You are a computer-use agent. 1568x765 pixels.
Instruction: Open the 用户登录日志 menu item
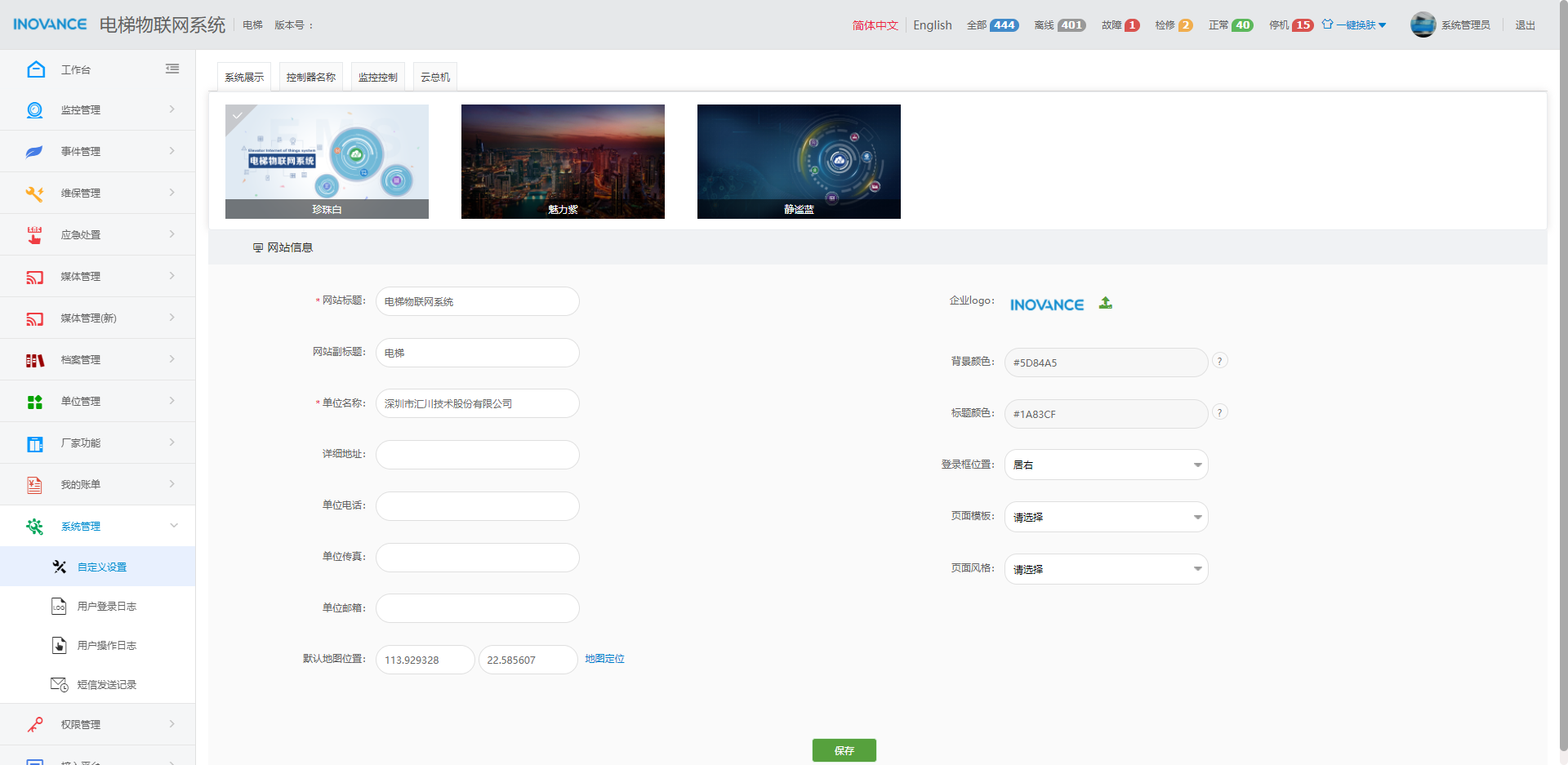click(x=98, y=606)
